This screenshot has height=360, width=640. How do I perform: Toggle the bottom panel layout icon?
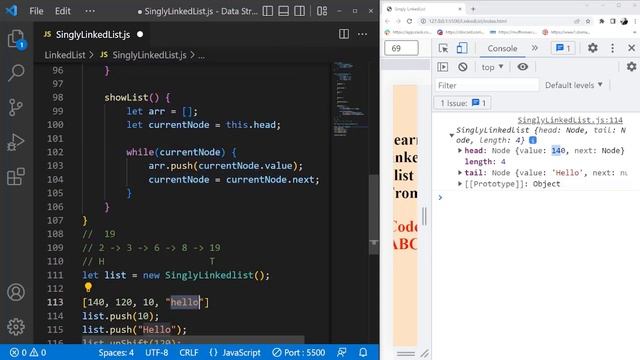(x=284, y=11)
